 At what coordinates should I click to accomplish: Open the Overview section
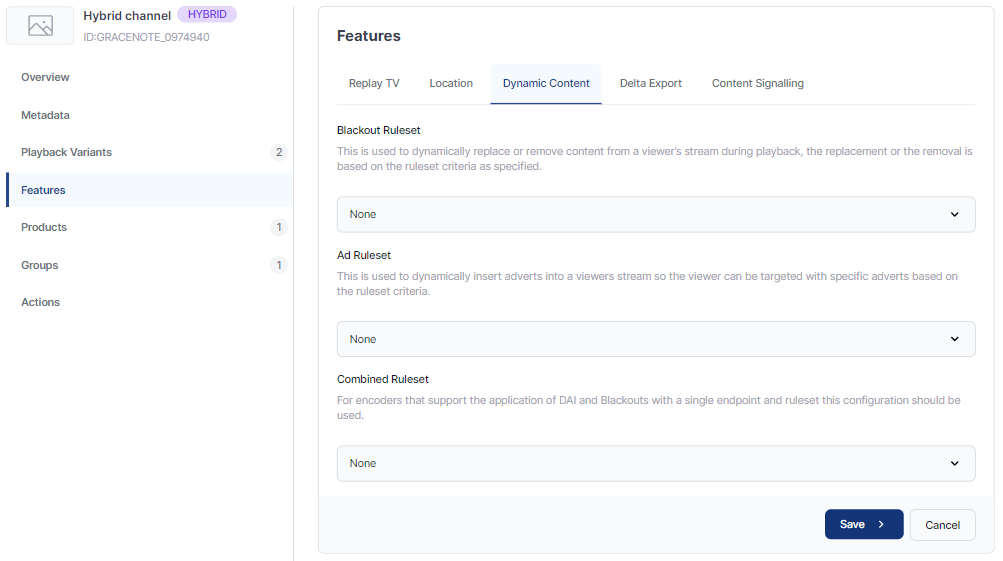pos(45,77)
